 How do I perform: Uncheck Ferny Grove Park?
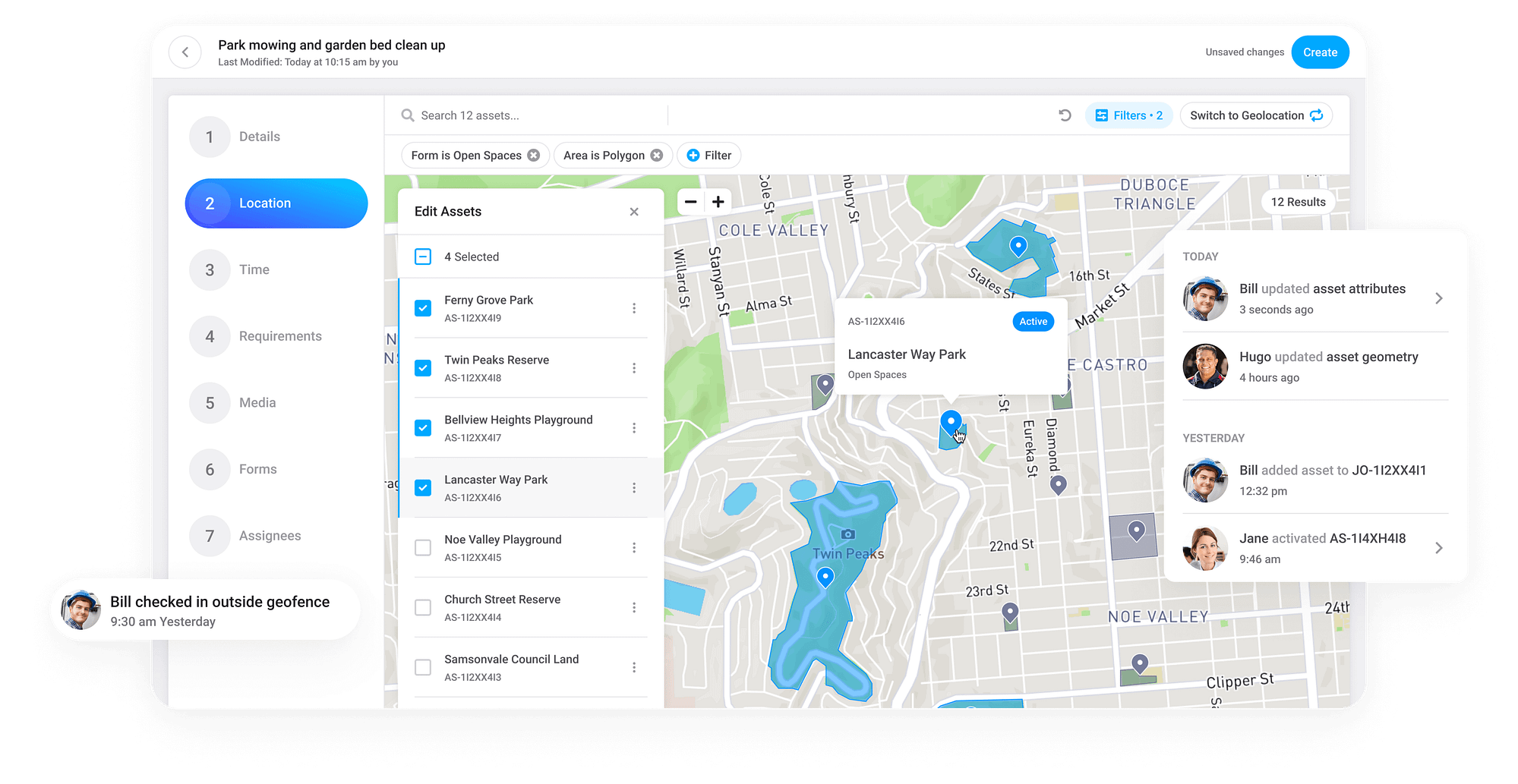[423, 308]
